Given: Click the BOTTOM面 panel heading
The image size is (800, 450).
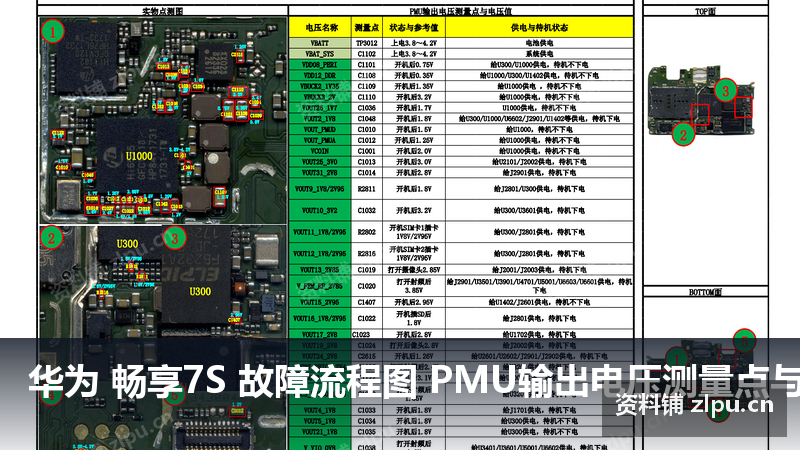Looking at the screenshot, I should [706, 292].
